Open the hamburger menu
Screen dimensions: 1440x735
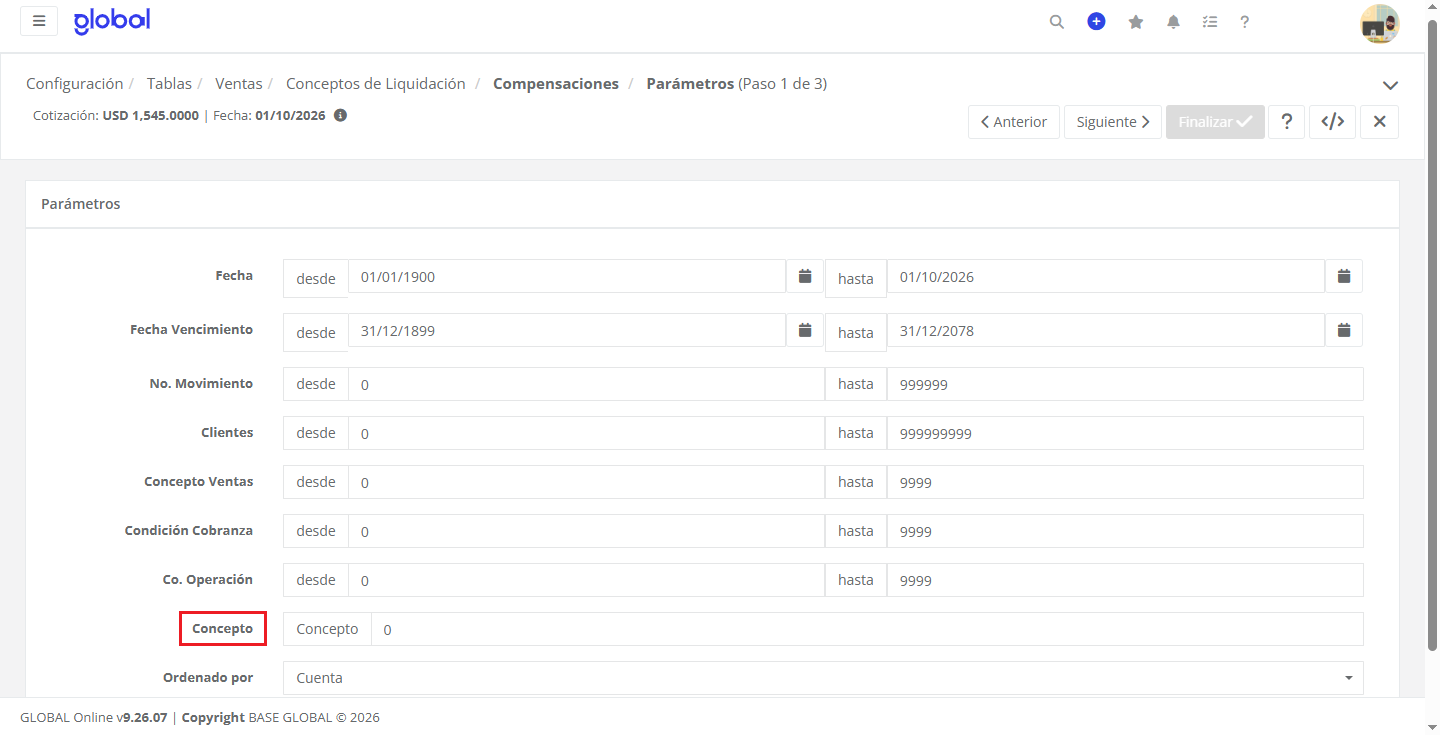(39, 21)
